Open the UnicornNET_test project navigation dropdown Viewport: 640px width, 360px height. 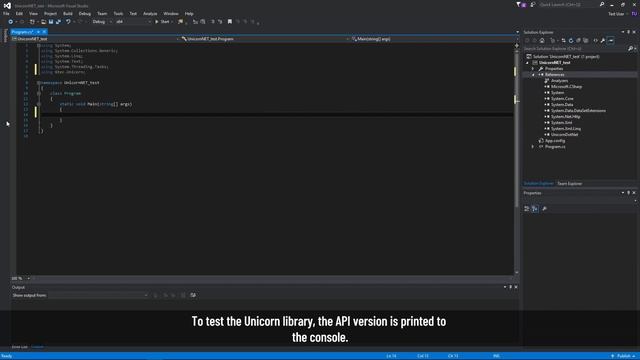(x=95, y=39)
